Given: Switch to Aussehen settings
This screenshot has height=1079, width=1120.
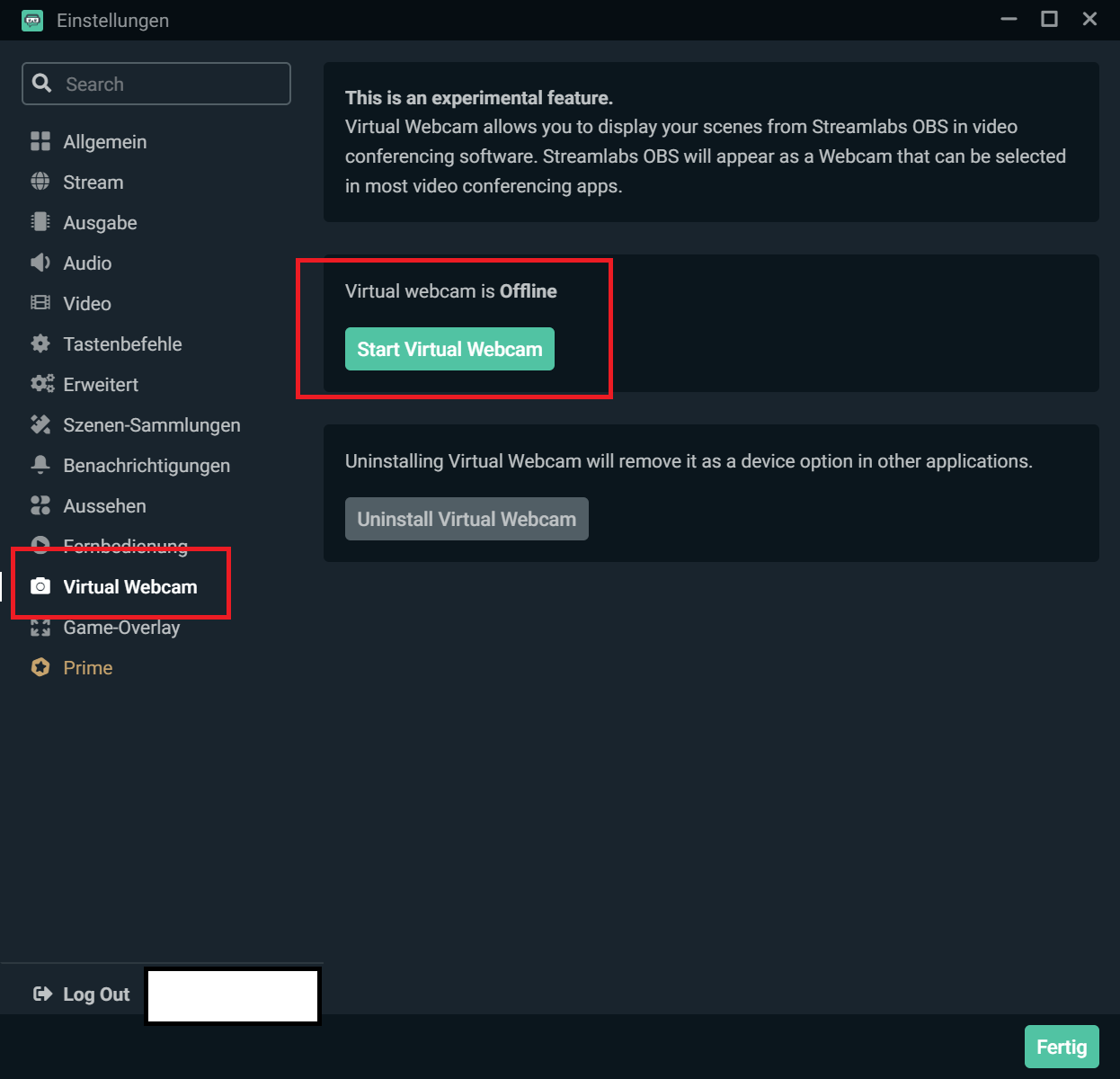Looking at the screenshot, I should coord(104,506).
